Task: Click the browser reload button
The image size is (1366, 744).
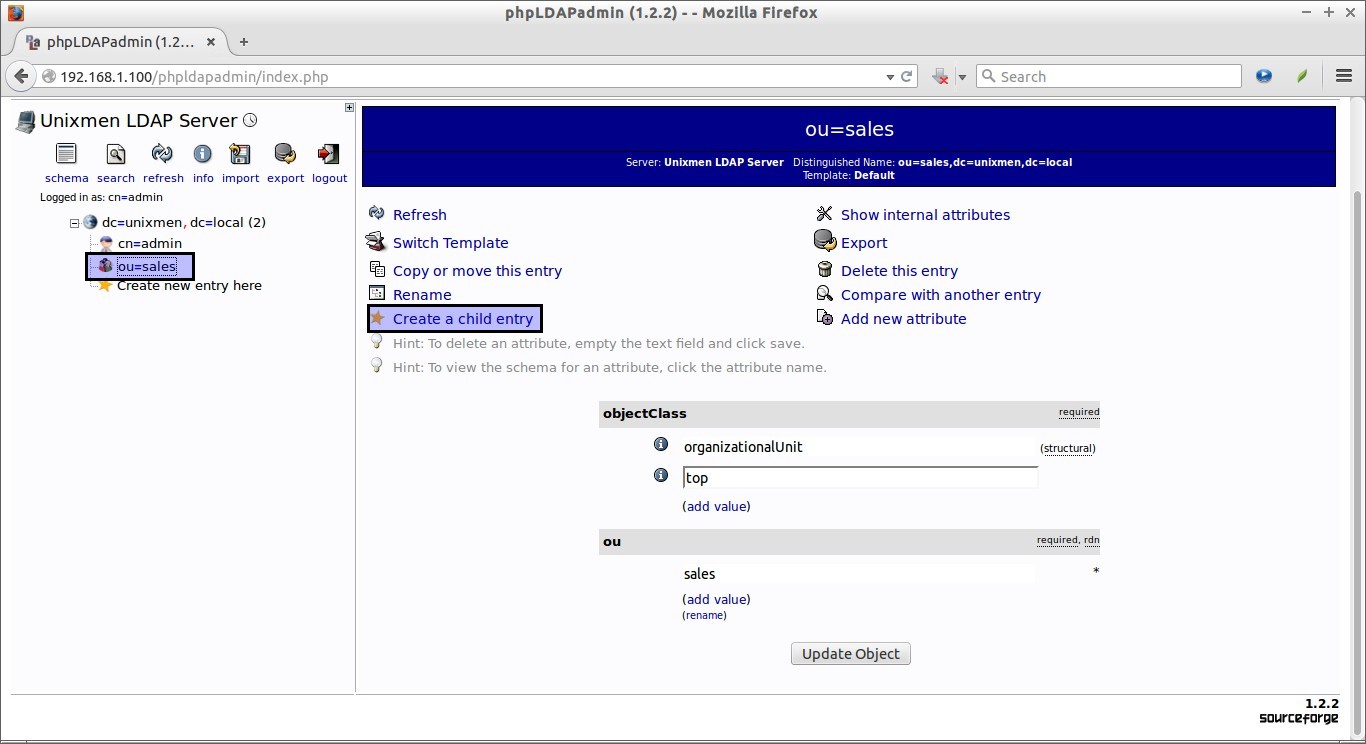Action: tap(907, 76)
